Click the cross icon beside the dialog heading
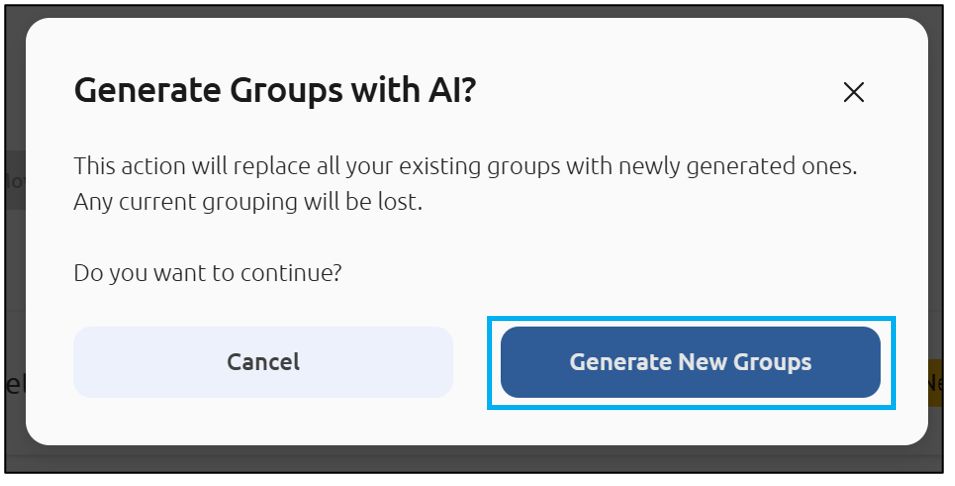 pyautogui.click(x=853, y=93)
